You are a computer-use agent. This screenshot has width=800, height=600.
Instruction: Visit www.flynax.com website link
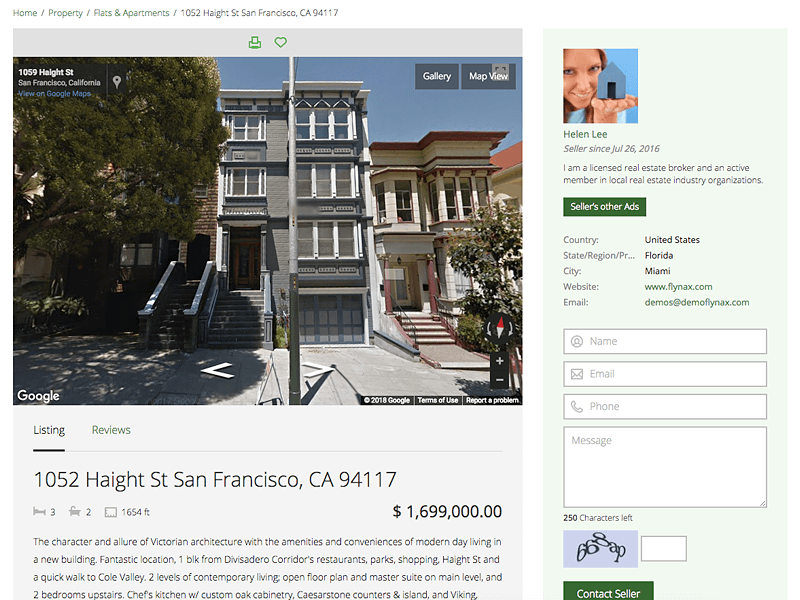point(678,287)
